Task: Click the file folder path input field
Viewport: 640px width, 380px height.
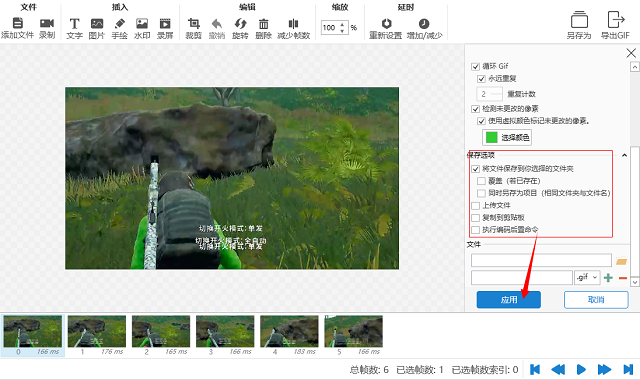Action: point(541,260)
